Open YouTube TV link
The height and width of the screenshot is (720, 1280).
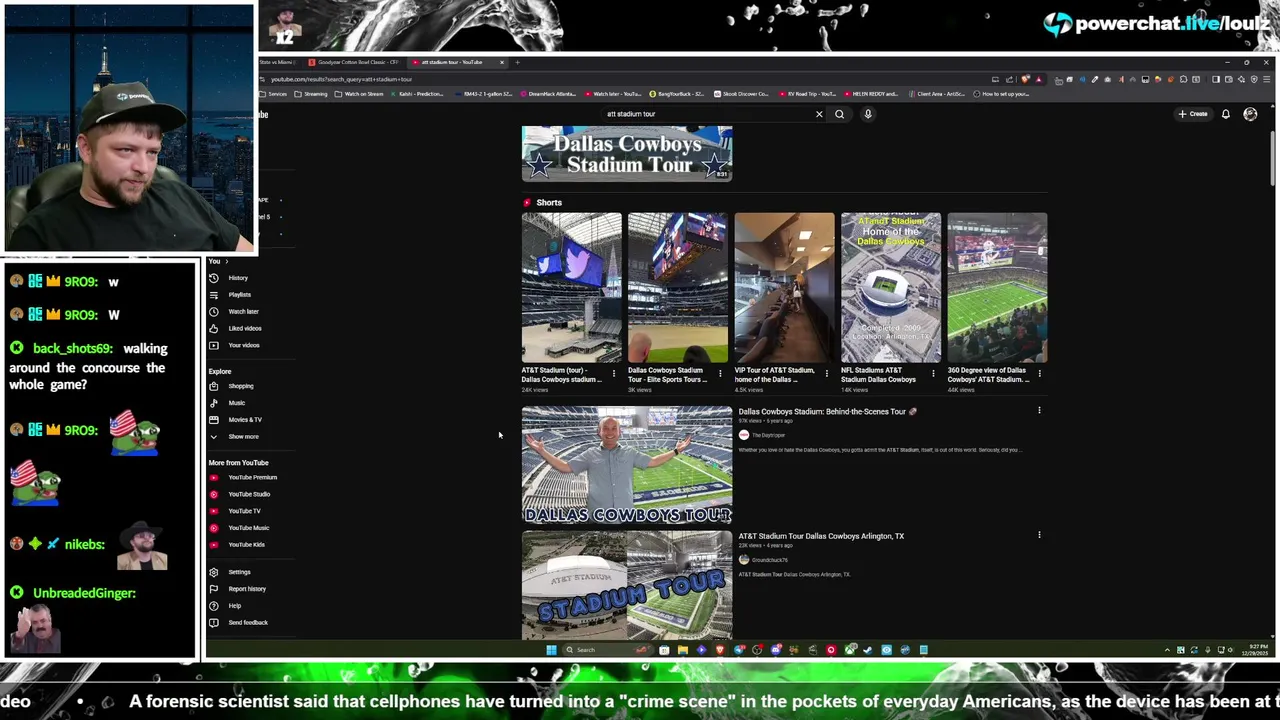click(x=235, y=511)
